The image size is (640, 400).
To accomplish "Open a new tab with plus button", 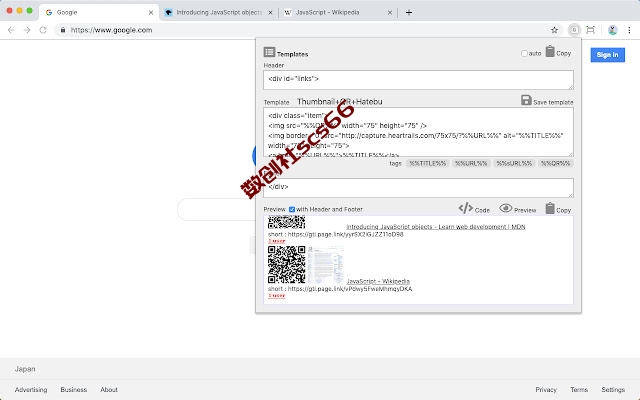I will [409, 12].
